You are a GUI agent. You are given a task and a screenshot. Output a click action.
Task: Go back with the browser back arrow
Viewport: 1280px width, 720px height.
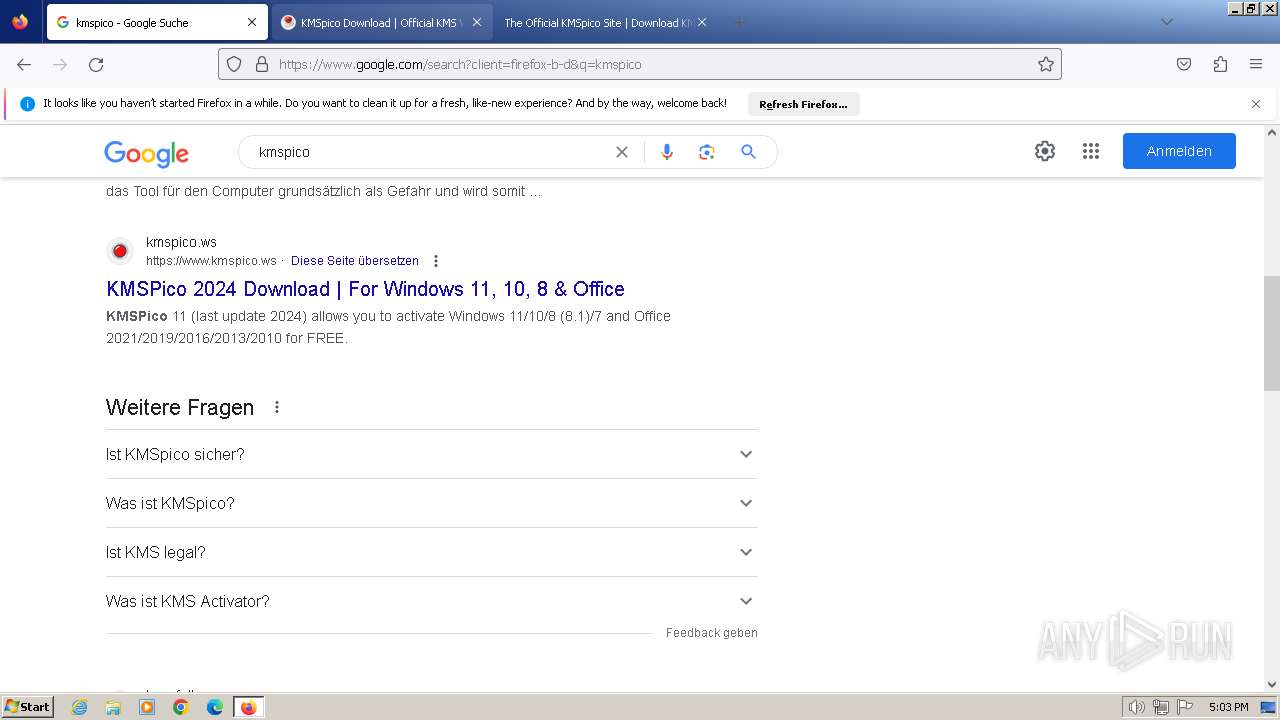coord(24,64)
